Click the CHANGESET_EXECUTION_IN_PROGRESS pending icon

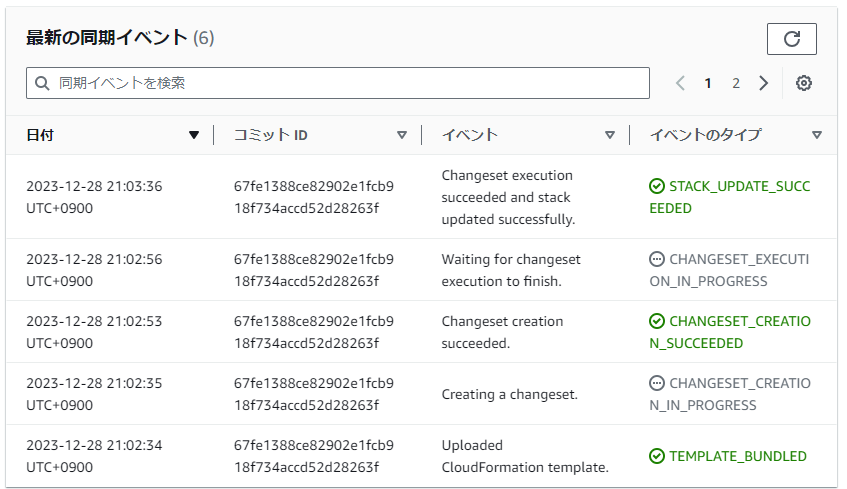point(656,259)
